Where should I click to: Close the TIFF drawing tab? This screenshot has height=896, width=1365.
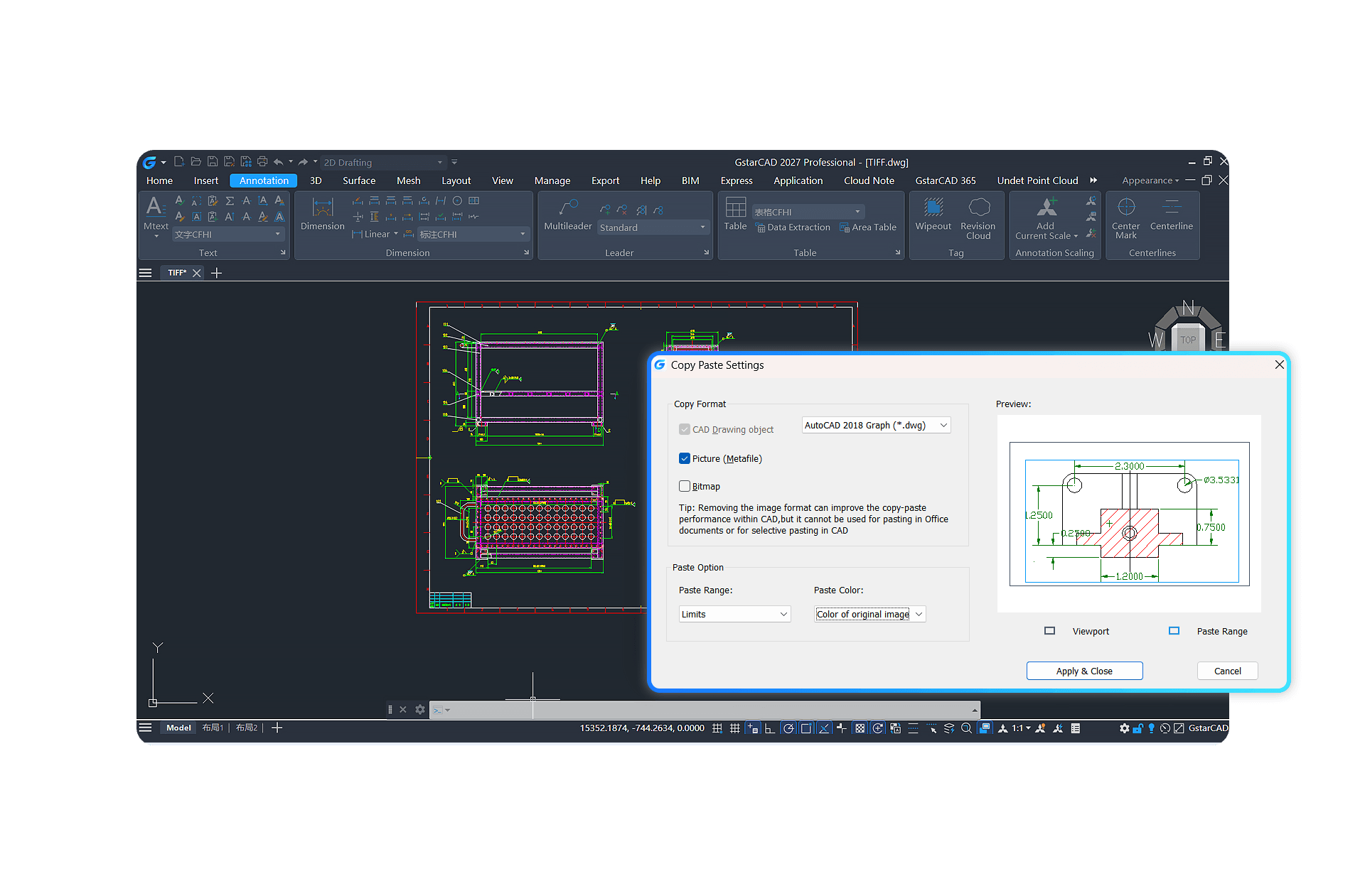point(197,273)
